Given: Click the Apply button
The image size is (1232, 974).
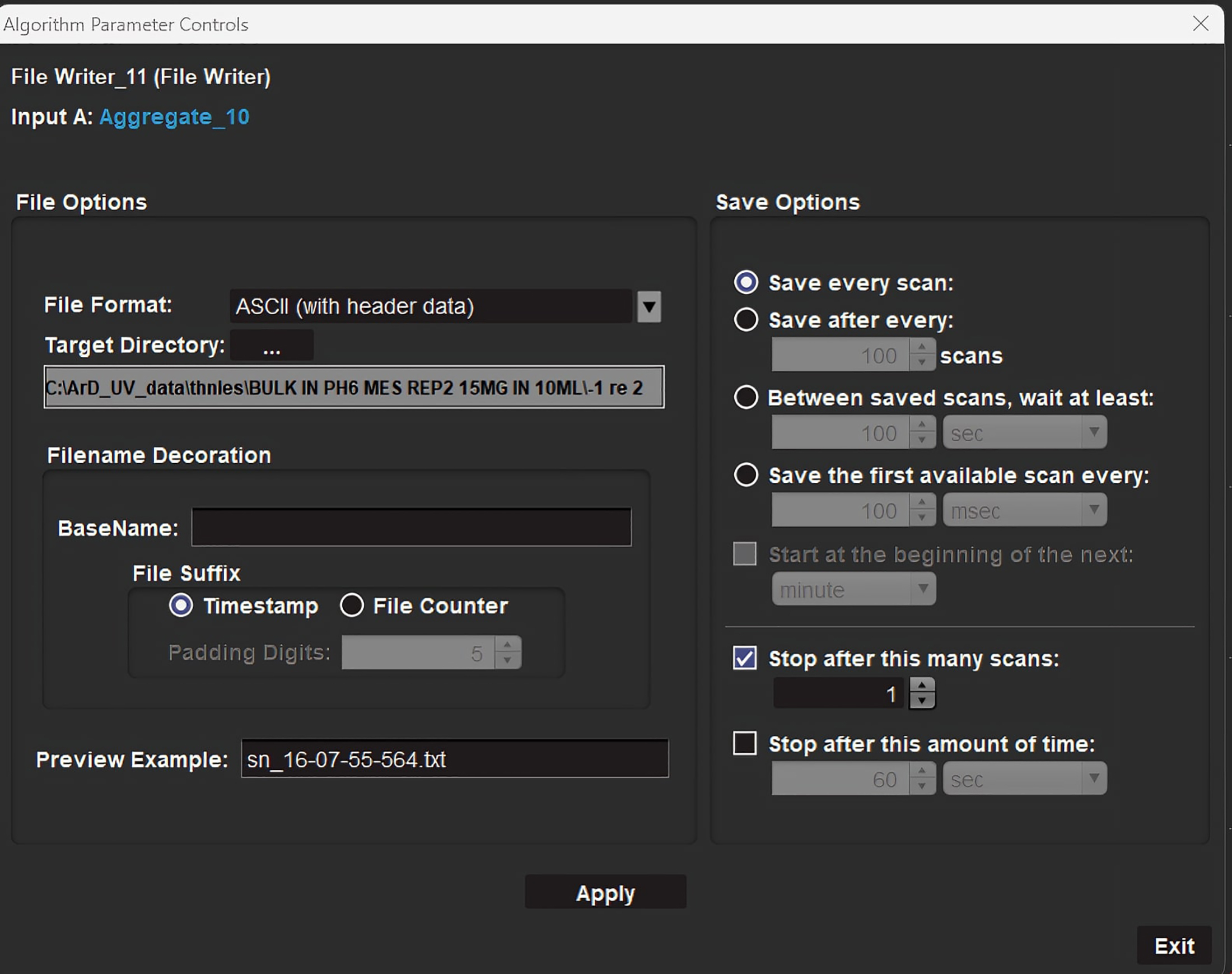Looking at the screenshot, I should coord(605,892).
